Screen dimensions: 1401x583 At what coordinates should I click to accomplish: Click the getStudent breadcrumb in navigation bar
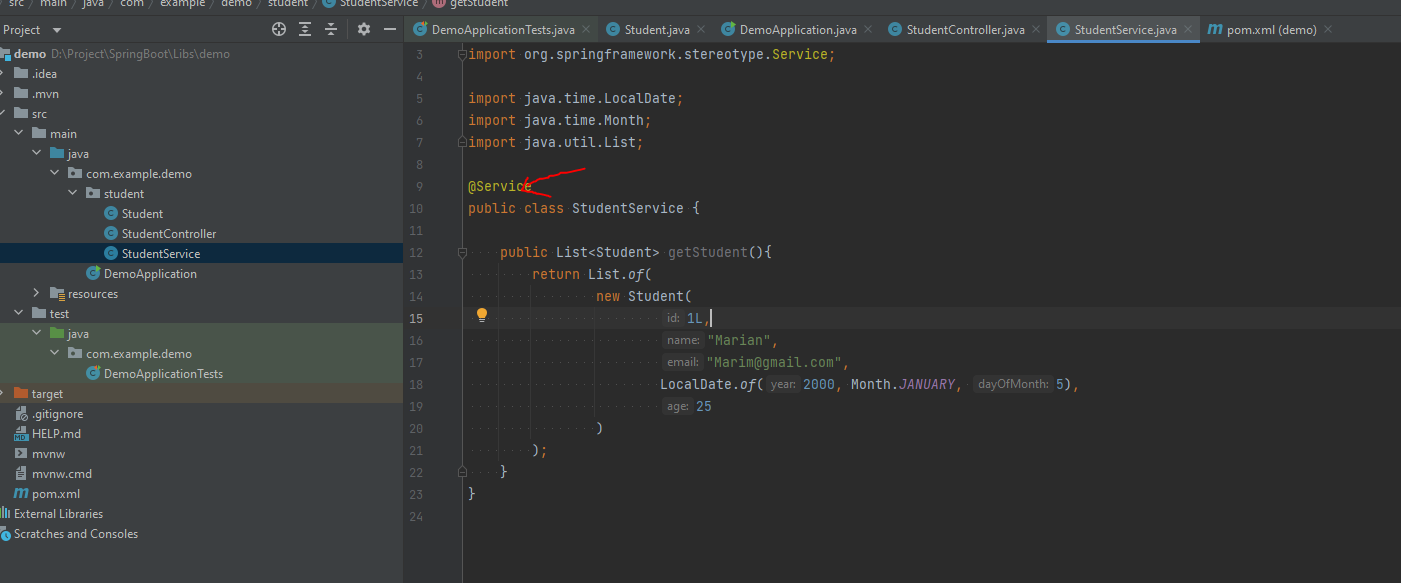[x=479, y=4]
